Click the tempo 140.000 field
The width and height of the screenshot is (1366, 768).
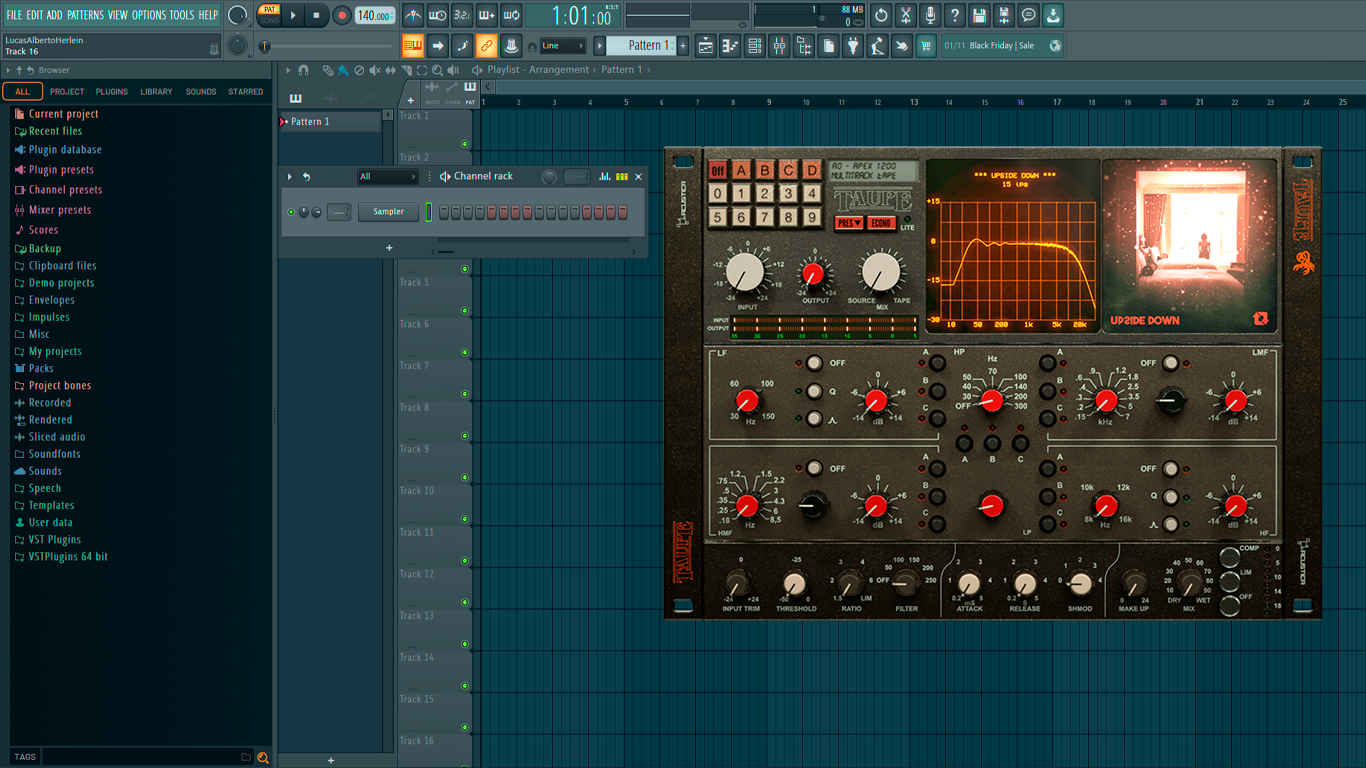[x=375, y=15]
